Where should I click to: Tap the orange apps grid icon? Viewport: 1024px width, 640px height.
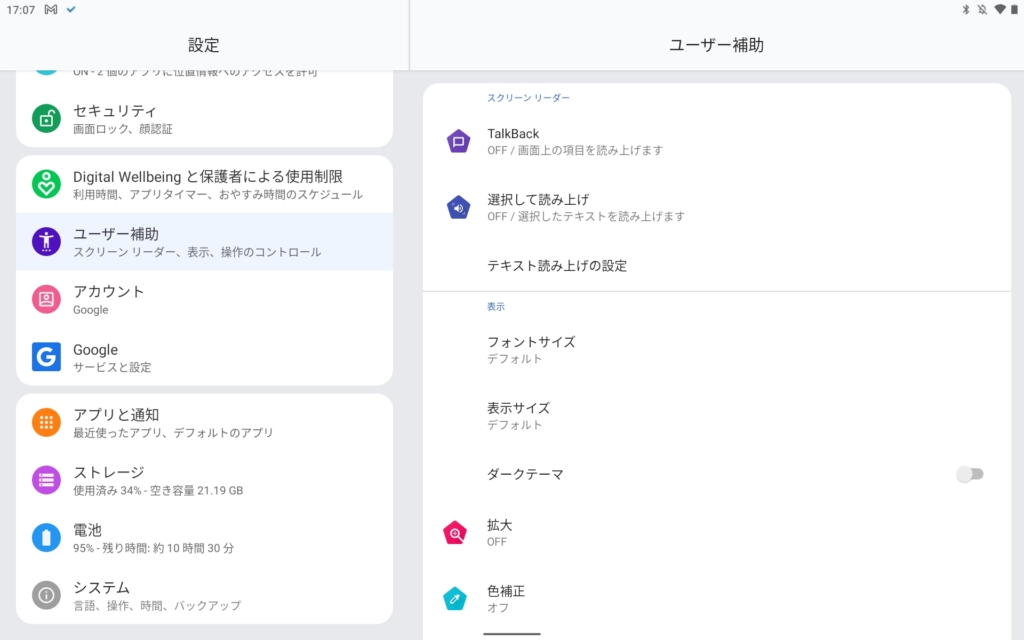(46, 422)
